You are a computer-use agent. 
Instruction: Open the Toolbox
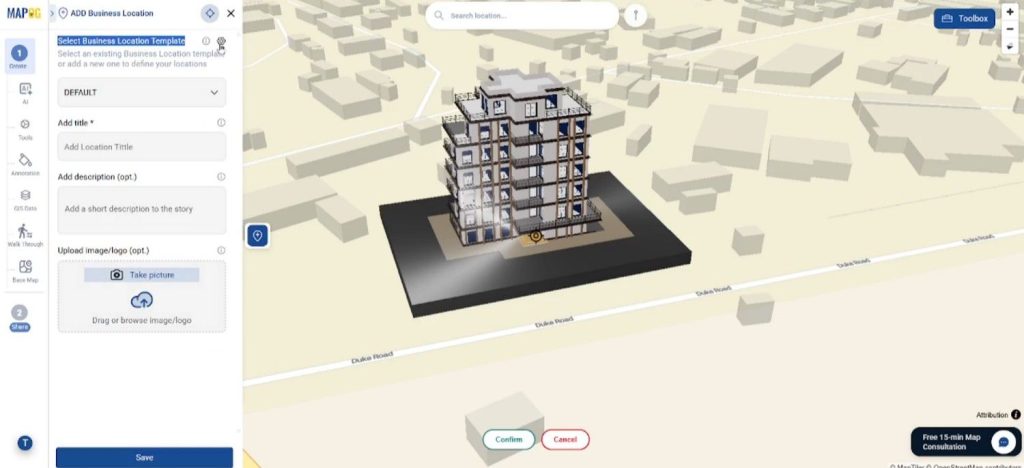coord(965,18)
